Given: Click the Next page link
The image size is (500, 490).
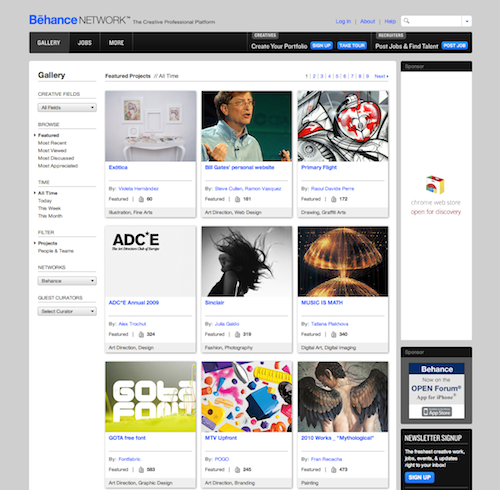Looking at the screenshot, I should point(381,76).
